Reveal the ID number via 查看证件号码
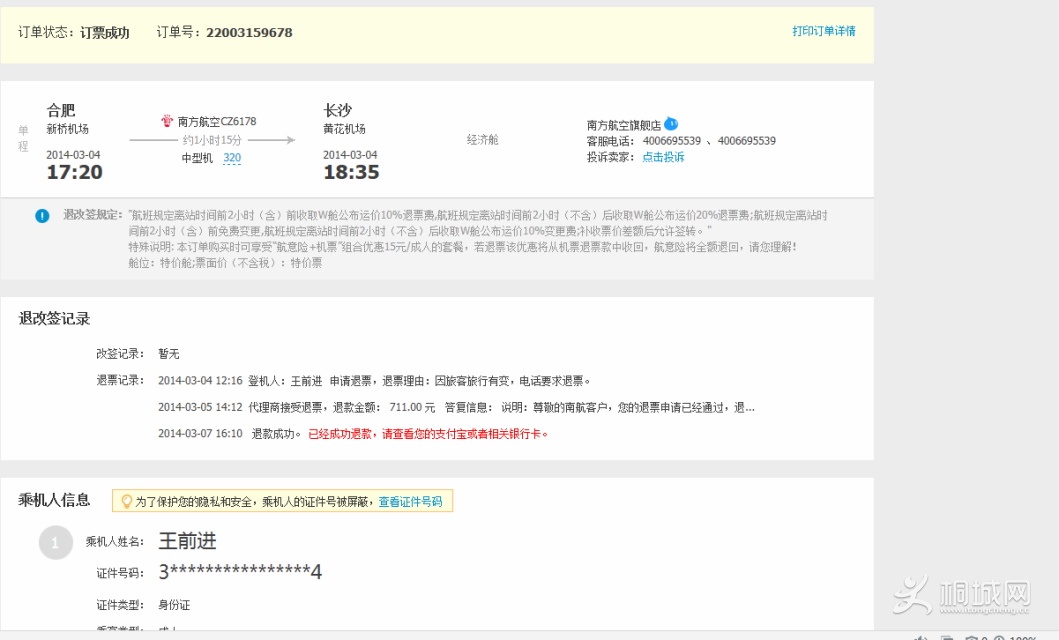This screenshot has height=640, width=1059. click(x=410, y=501)
